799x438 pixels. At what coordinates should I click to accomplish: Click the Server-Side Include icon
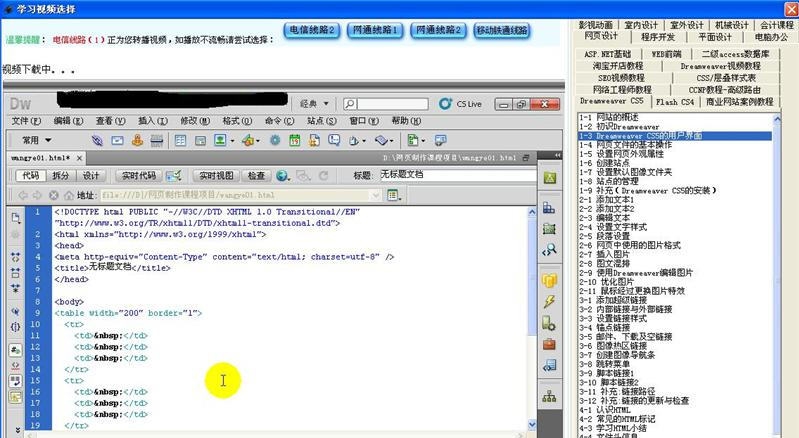(314, 140)
